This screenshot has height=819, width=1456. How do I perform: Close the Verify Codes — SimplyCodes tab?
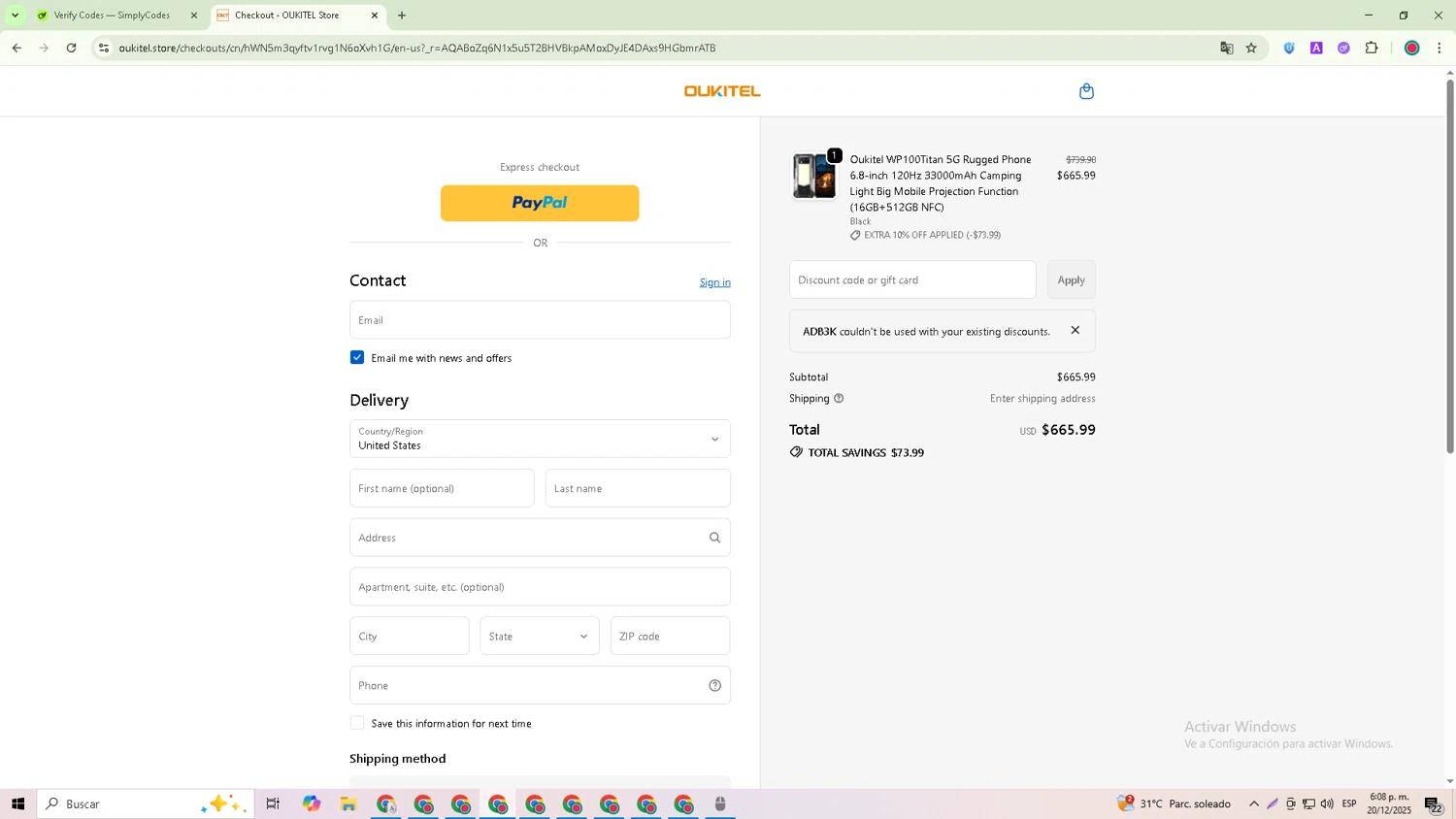point(193,16)
